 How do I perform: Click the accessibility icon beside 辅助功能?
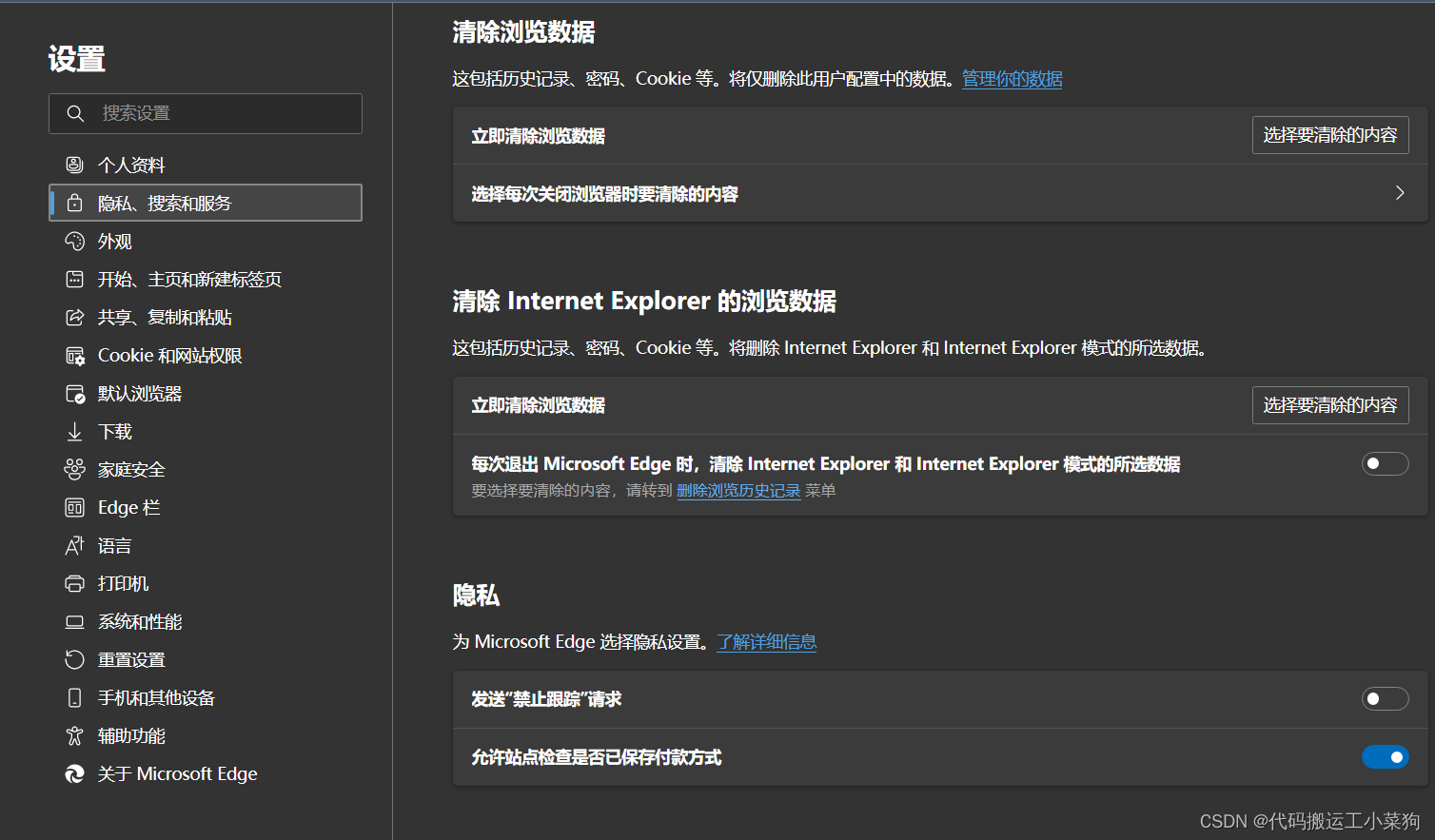(74, 735)
